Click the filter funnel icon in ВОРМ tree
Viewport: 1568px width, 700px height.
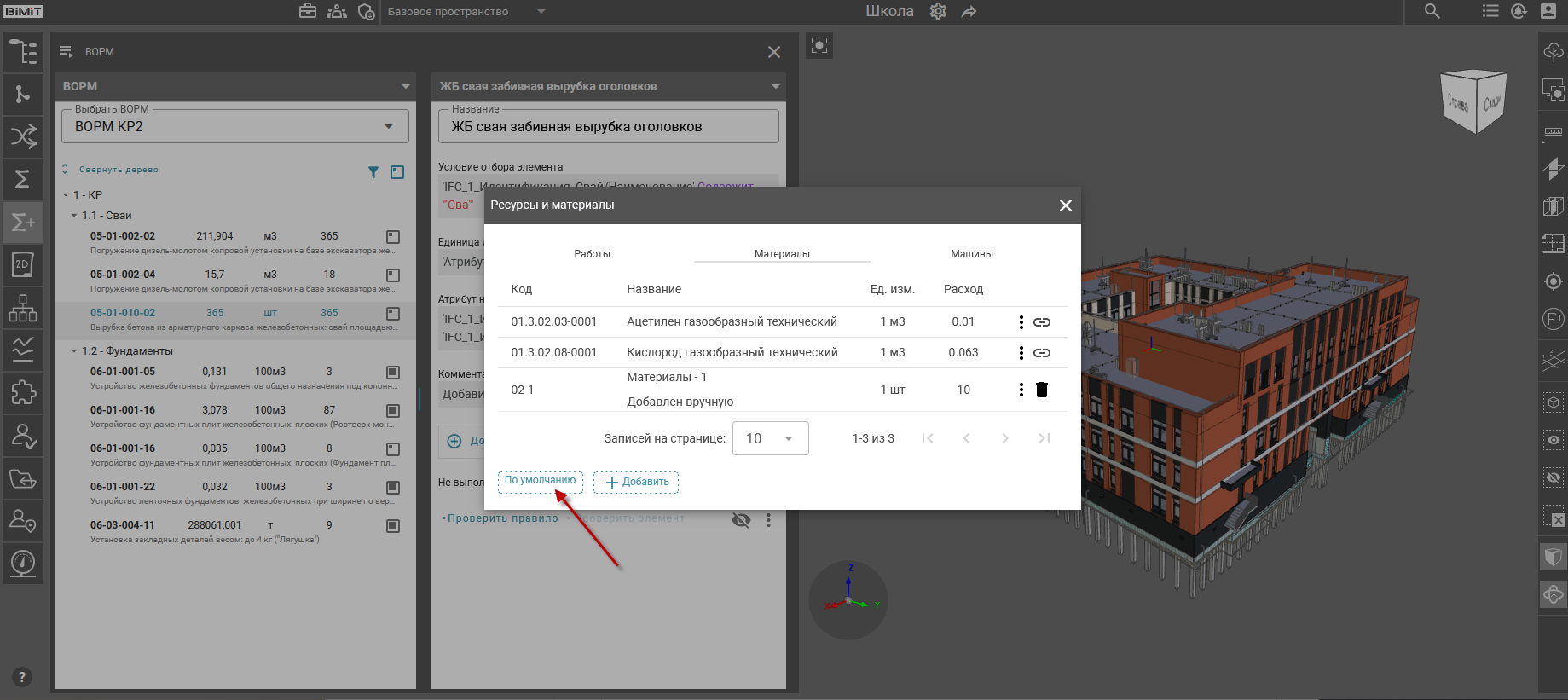pyautogui.click(x=373, y=172)
